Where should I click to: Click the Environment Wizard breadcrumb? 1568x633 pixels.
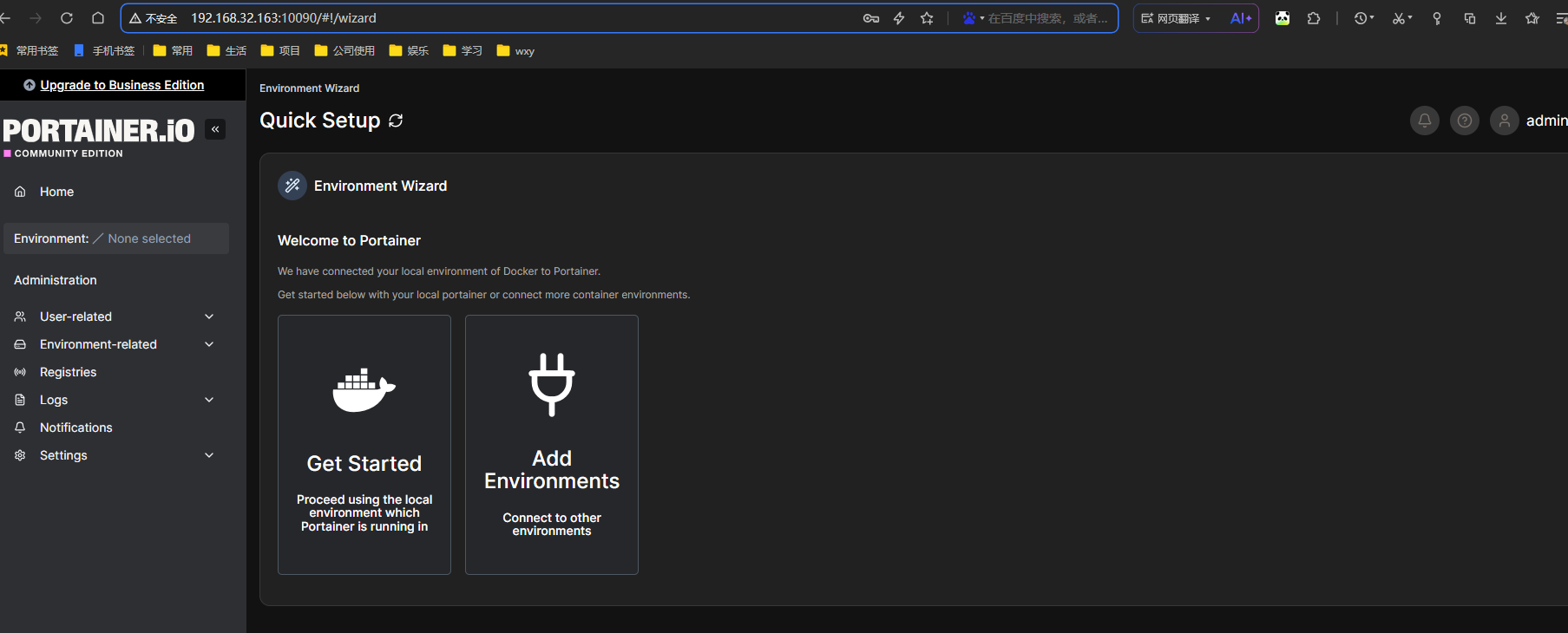[309, 88]
